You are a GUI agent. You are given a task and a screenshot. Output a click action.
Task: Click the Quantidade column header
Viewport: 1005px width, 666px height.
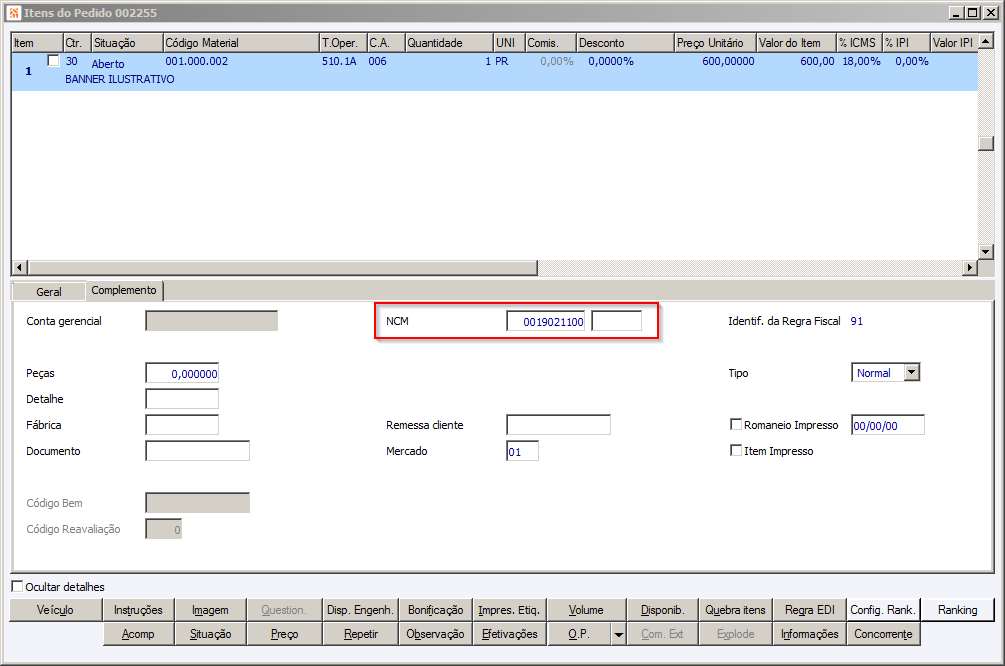(449, 43)
